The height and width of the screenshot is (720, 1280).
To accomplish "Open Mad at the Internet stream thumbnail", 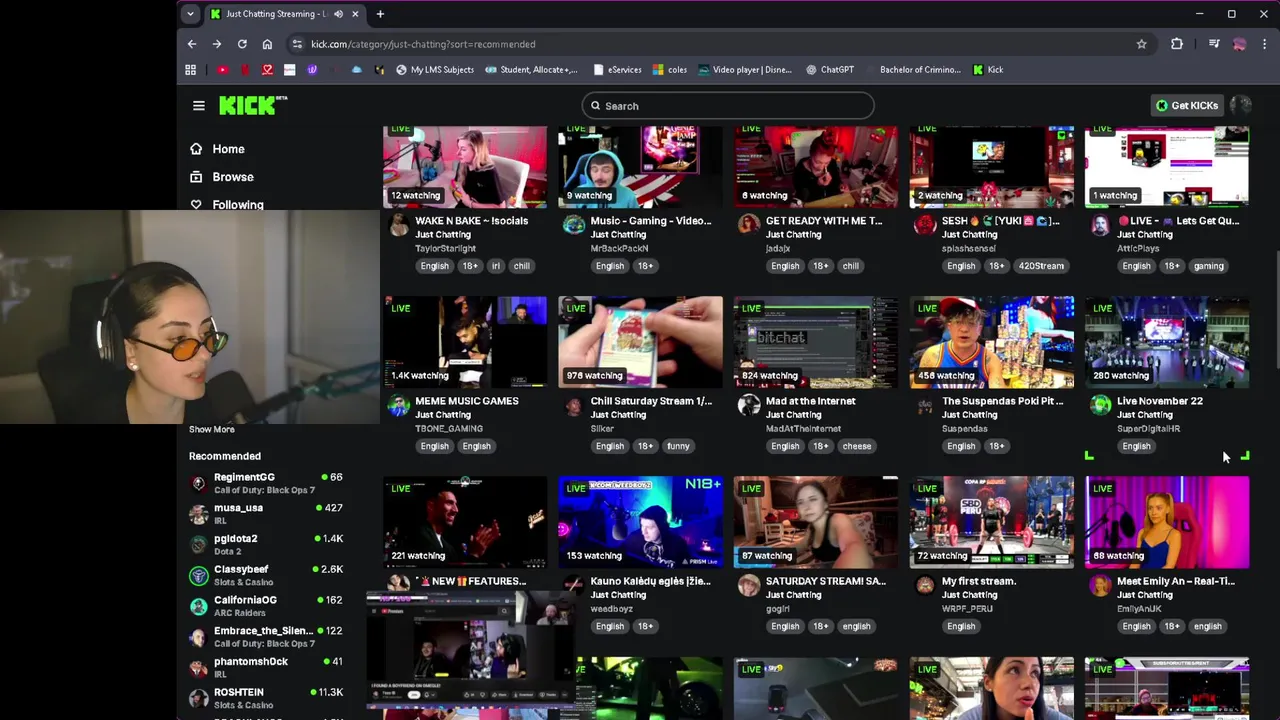I will (816, 342).
